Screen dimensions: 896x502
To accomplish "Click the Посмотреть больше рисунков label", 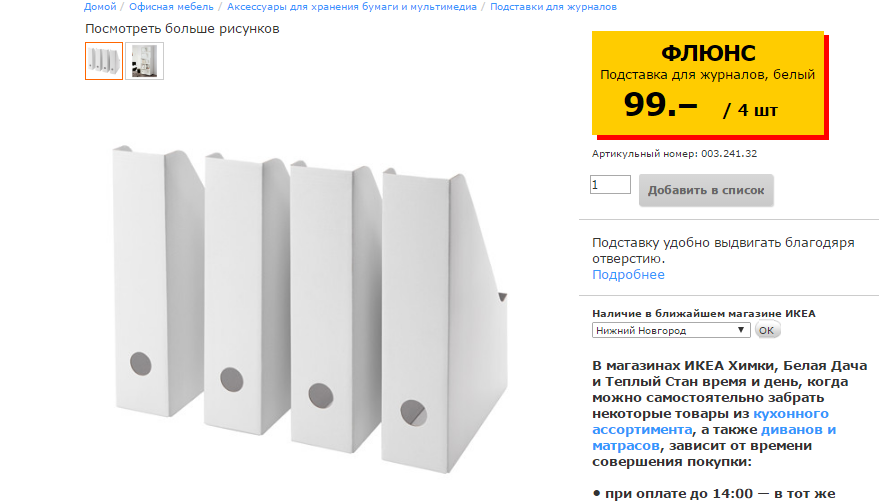I will point(182,29).
